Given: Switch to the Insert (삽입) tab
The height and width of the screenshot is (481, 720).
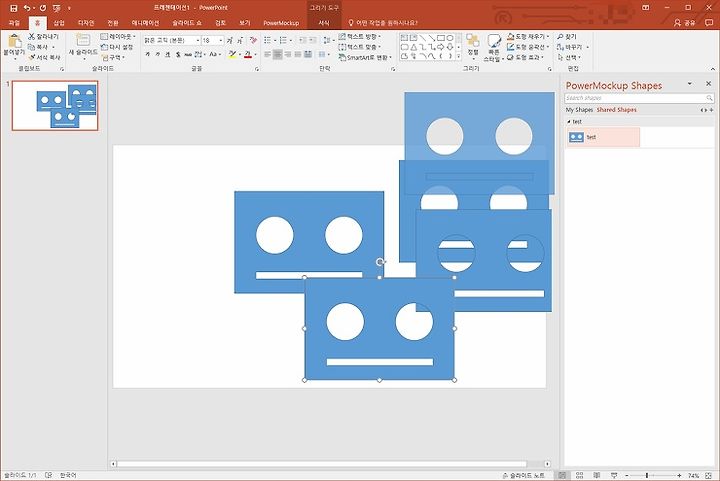Looking at the screenshot, I should click(x=59, y=22).
